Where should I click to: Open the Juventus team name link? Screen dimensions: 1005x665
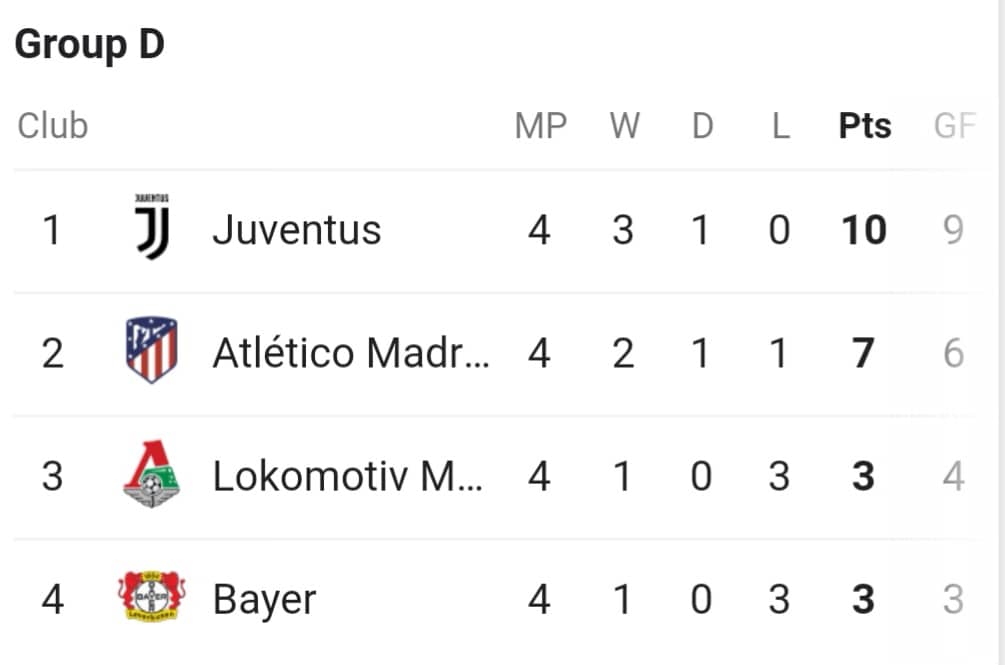297,229
